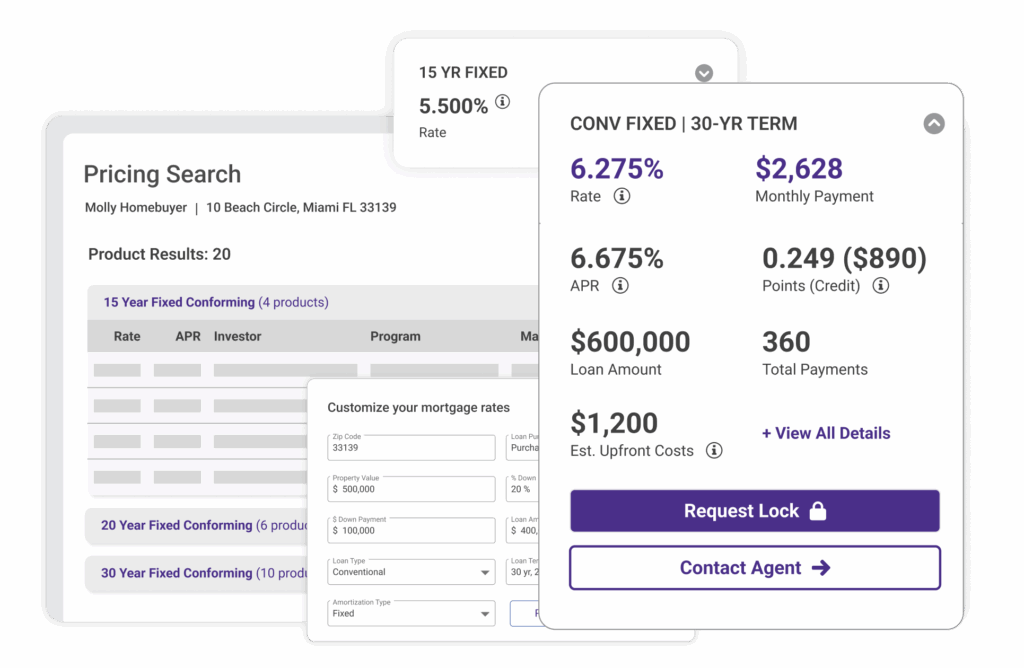Open info icon beside Est. Upfront Costs
Screen dimensions: 1024x668
714,450
